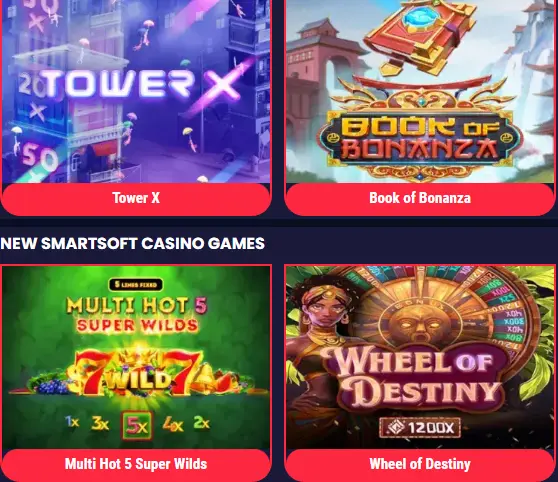Screen dimensions: 558x482
Task: Click the Book of Bonanza golden logo
Action: pyautogui.click(x=420, y=141)
